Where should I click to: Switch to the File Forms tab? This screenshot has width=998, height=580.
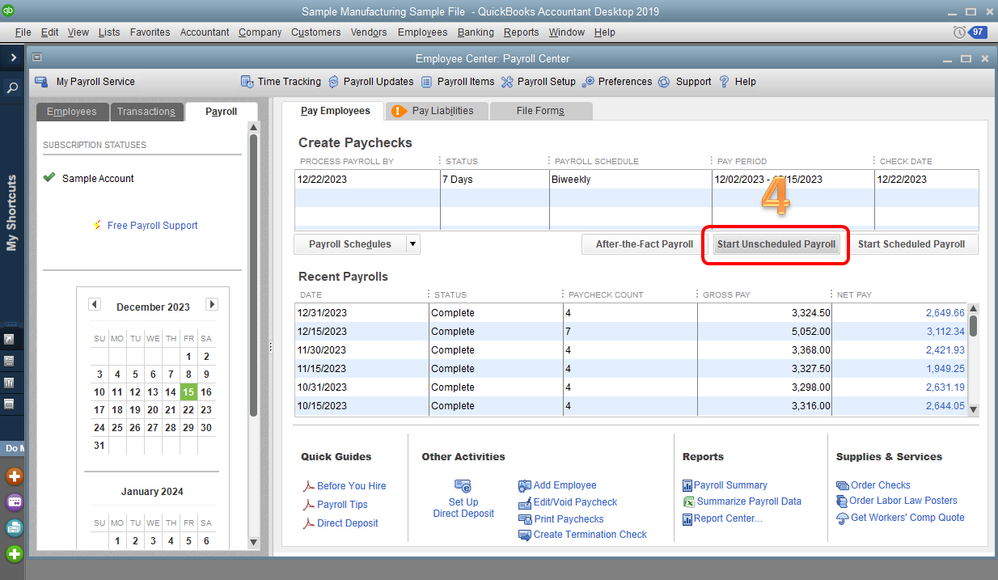point(540,111)
